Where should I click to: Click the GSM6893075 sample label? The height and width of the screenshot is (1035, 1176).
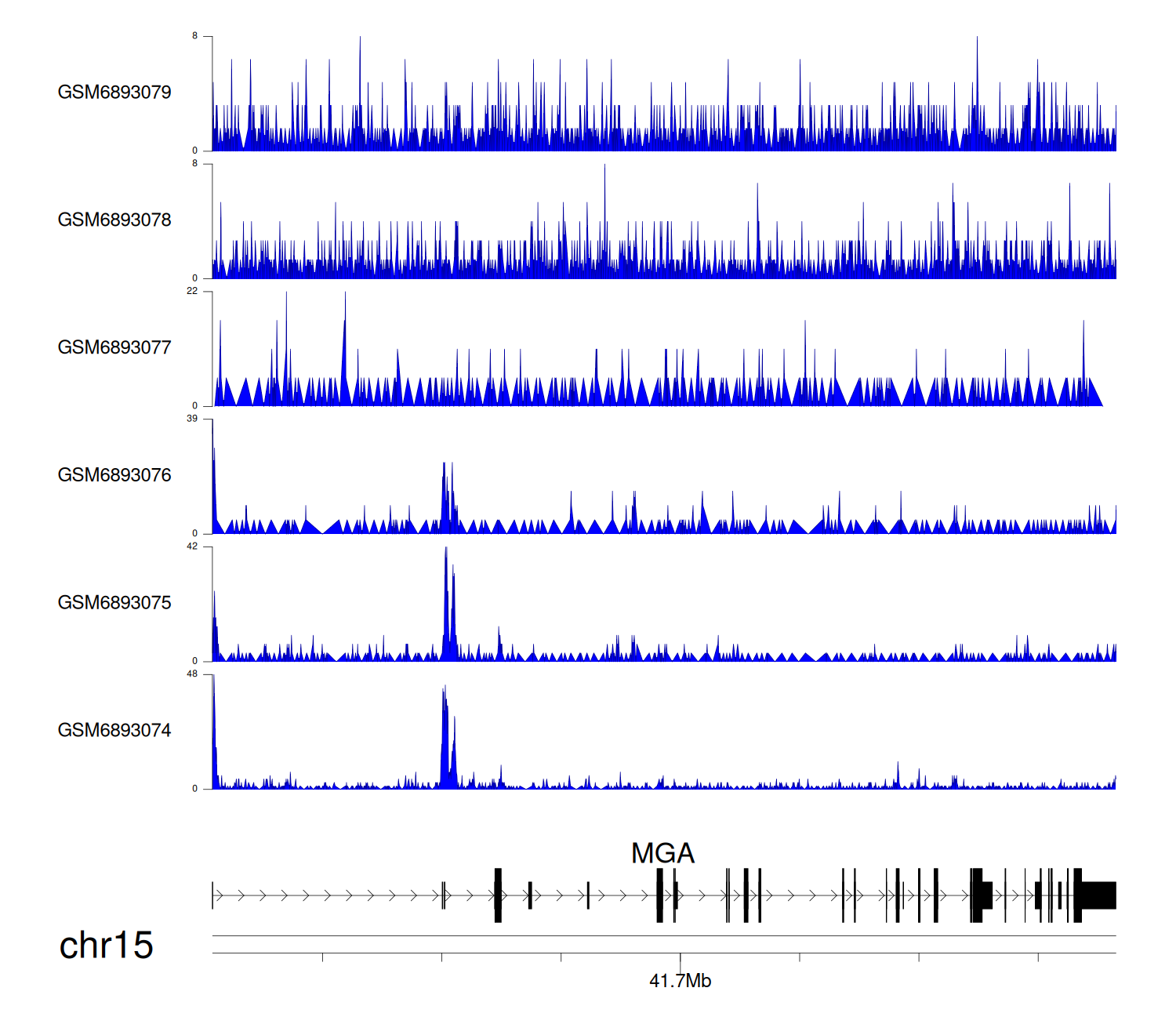pos(114,603)
